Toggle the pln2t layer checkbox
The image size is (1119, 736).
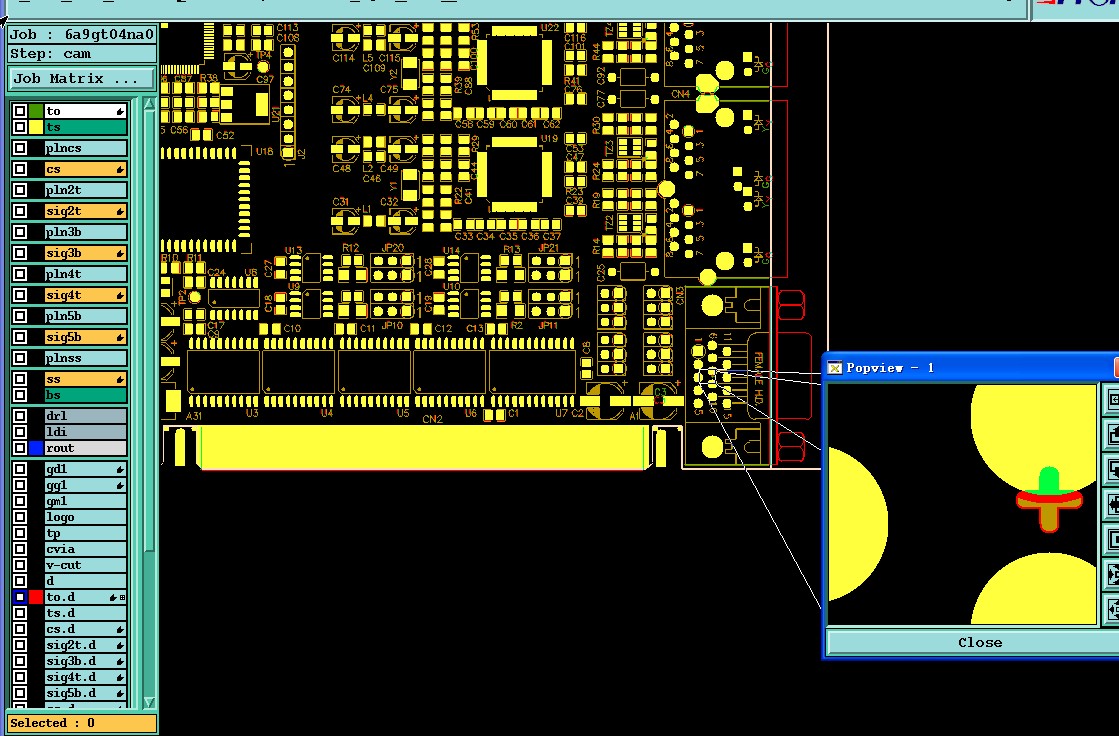(x=20, y=190)
